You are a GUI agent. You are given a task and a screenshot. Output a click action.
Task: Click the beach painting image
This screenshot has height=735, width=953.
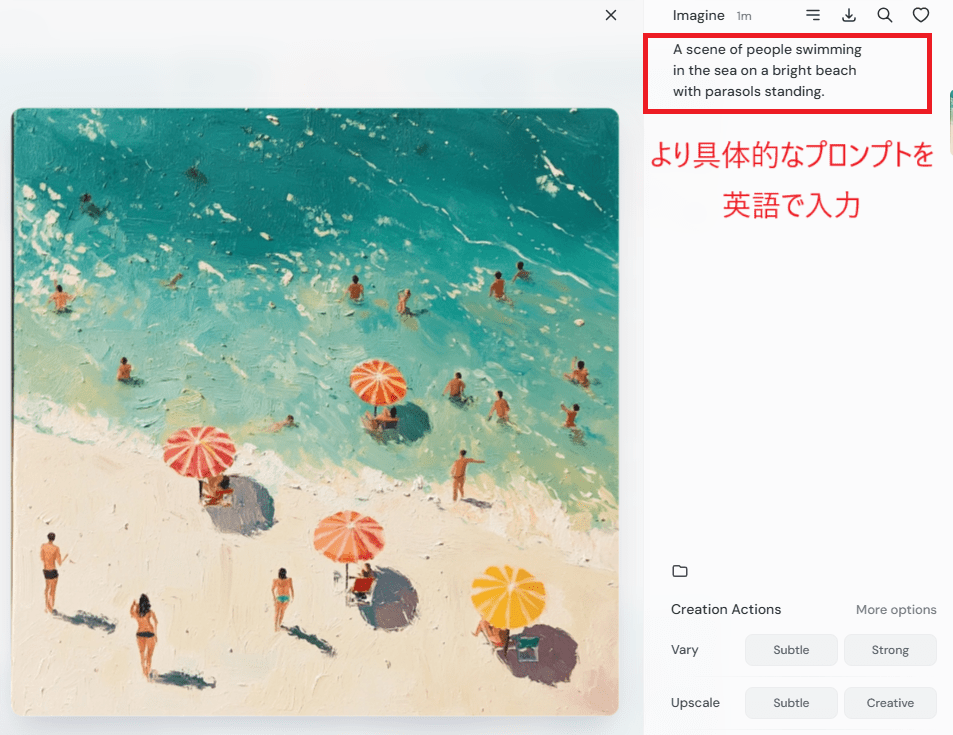[x=315, y=412]
